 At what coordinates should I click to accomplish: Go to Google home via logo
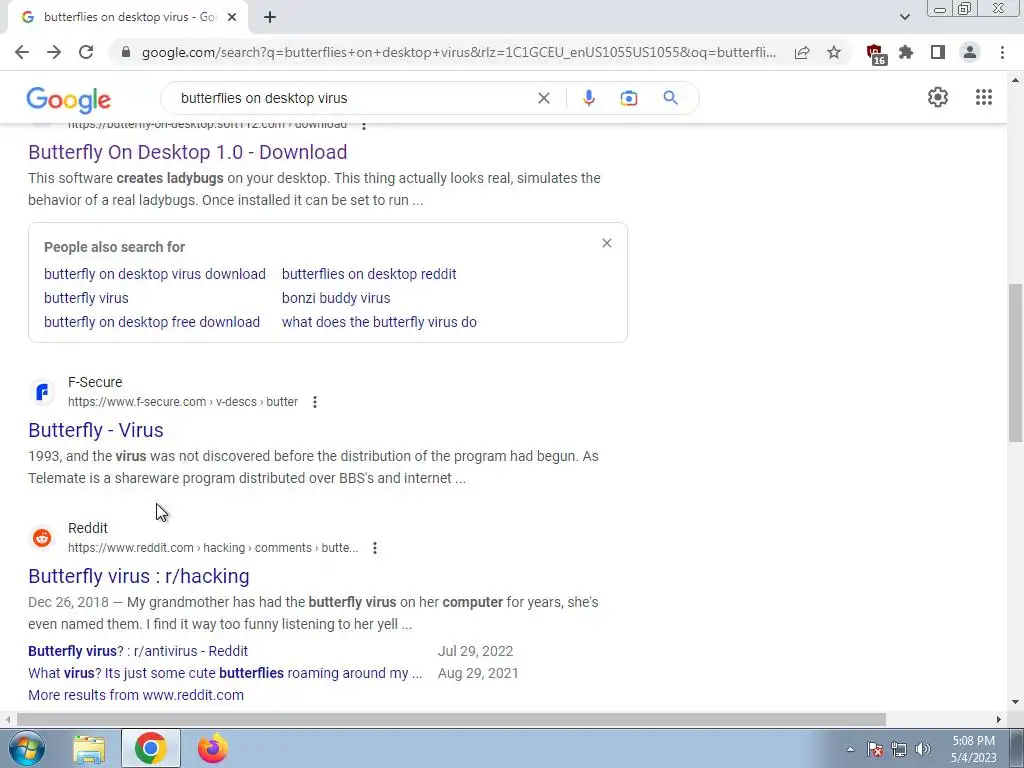point(69,99)
